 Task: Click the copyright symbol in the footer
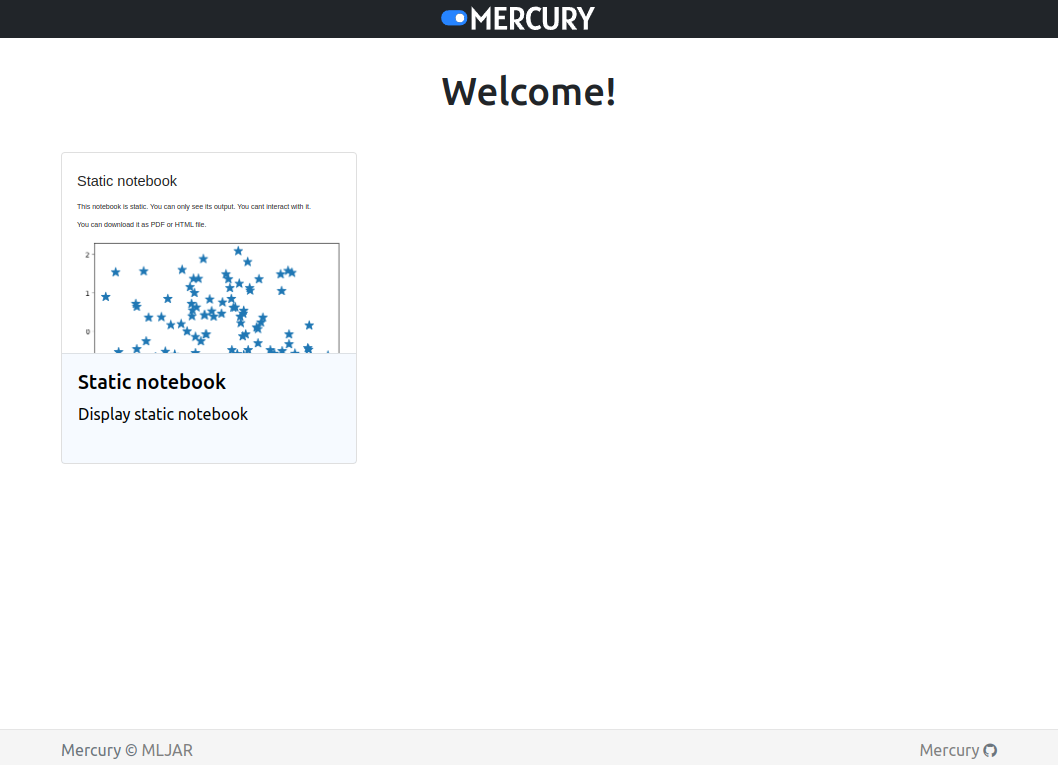click(131, 750)
